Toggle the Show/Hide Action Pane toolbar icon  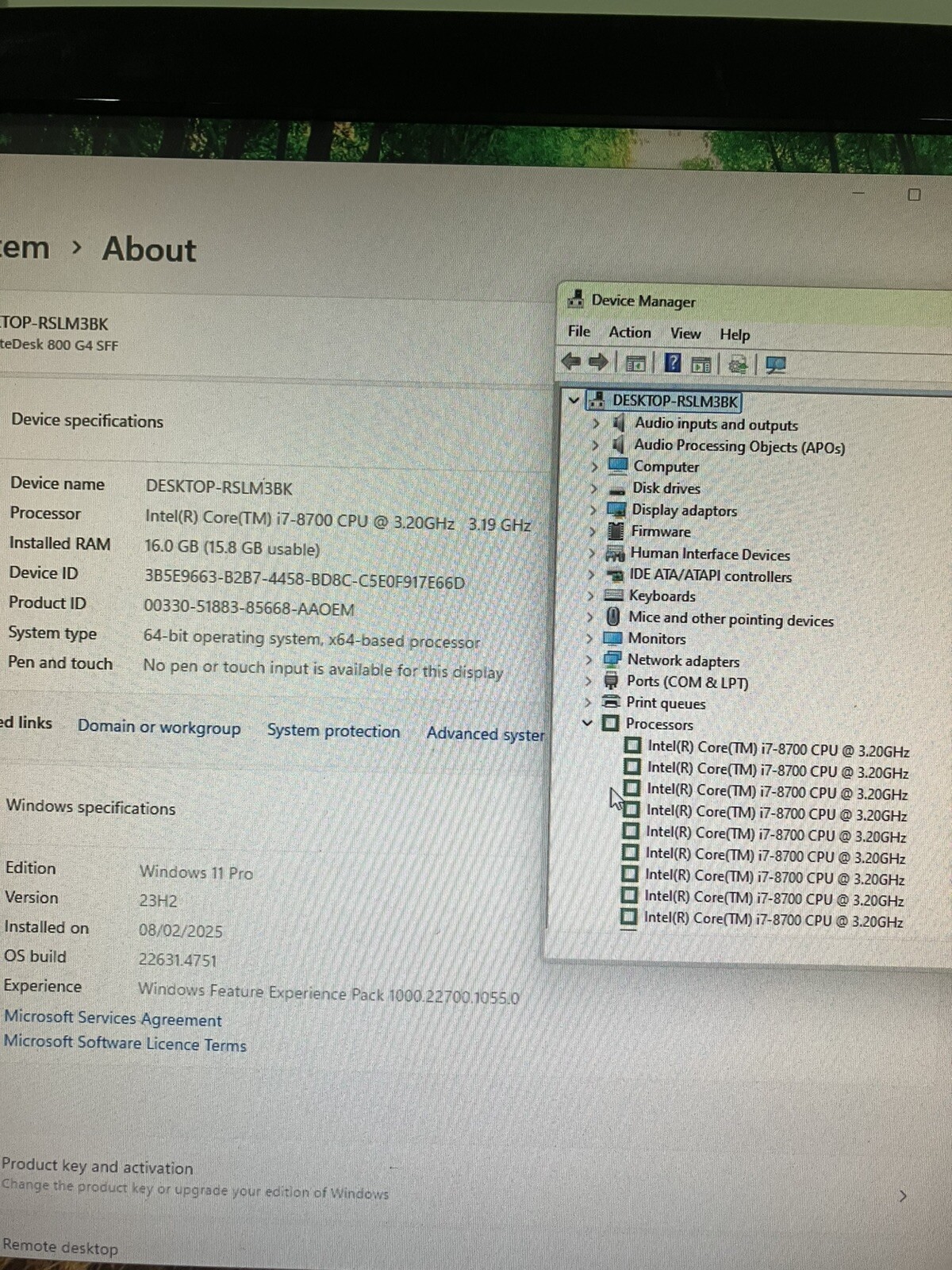701,364
